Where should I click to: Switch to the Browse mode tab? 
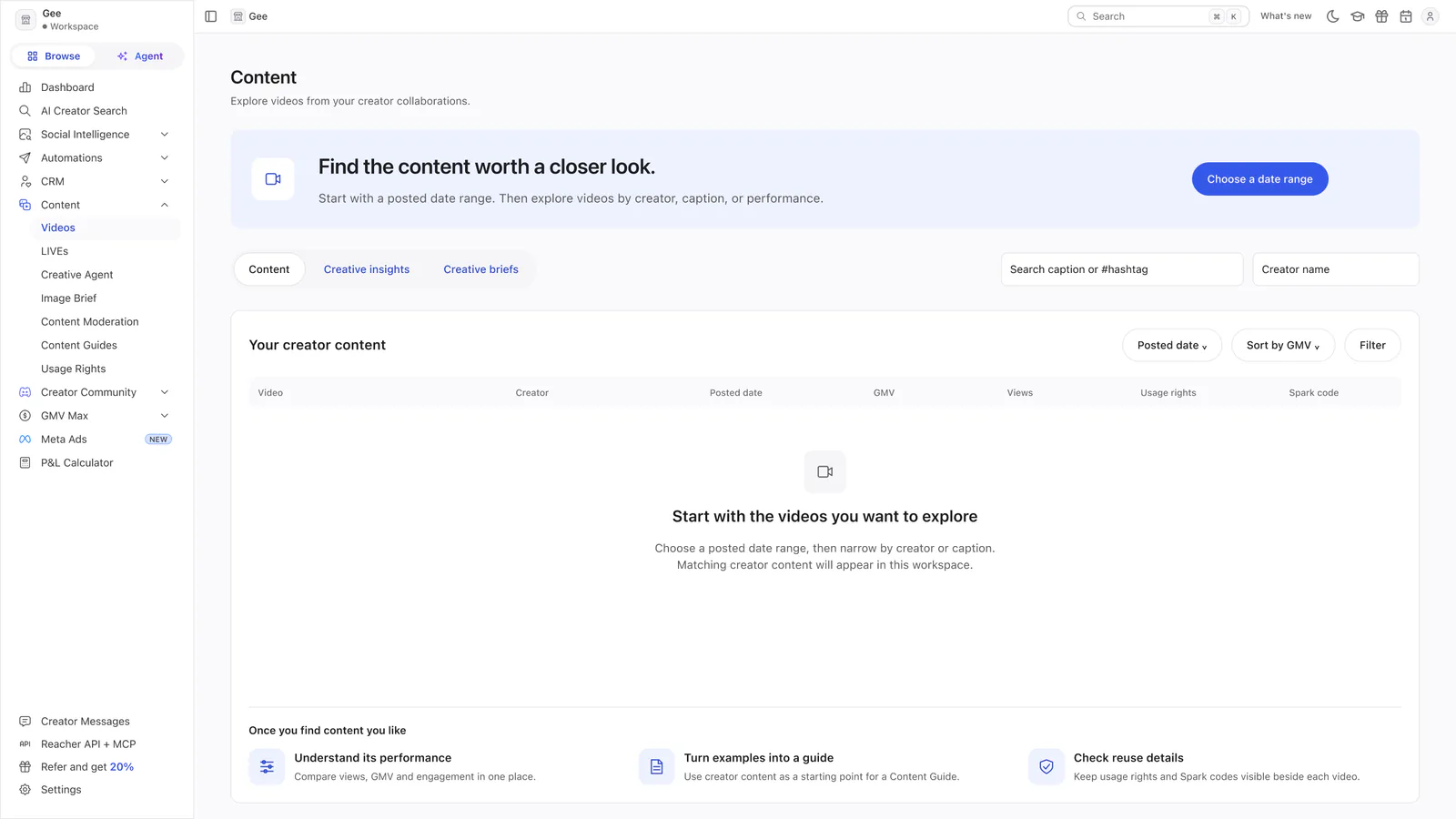coord(54,56)
